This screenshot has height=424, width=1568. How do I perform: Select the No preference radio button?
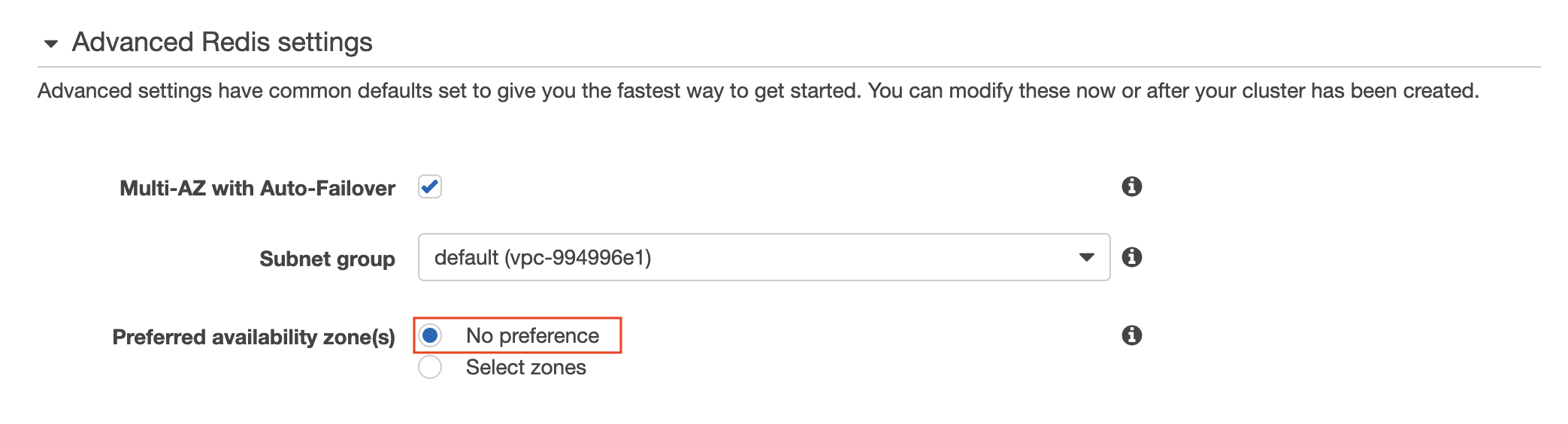click(x=430, y=335)
